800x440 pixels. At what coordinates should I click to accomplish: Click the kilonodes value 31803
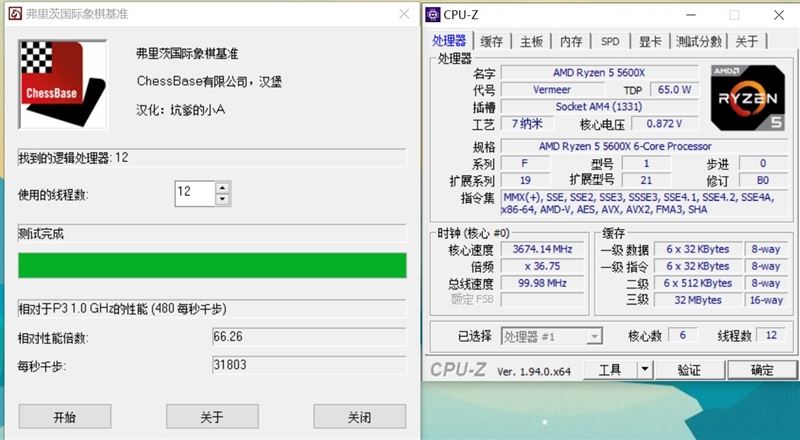(309, 365)
